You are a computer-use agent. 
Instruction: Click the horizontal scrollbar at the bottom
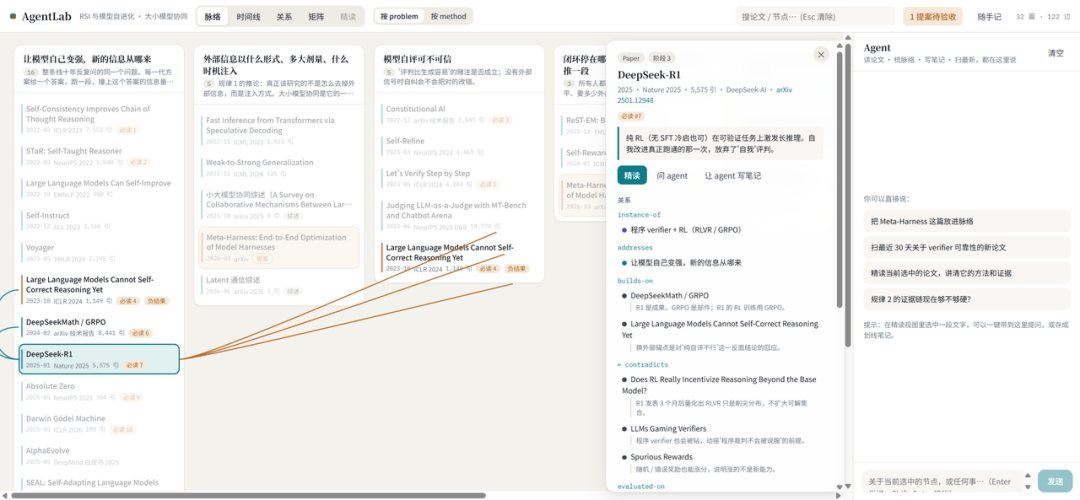pos(249,495)
